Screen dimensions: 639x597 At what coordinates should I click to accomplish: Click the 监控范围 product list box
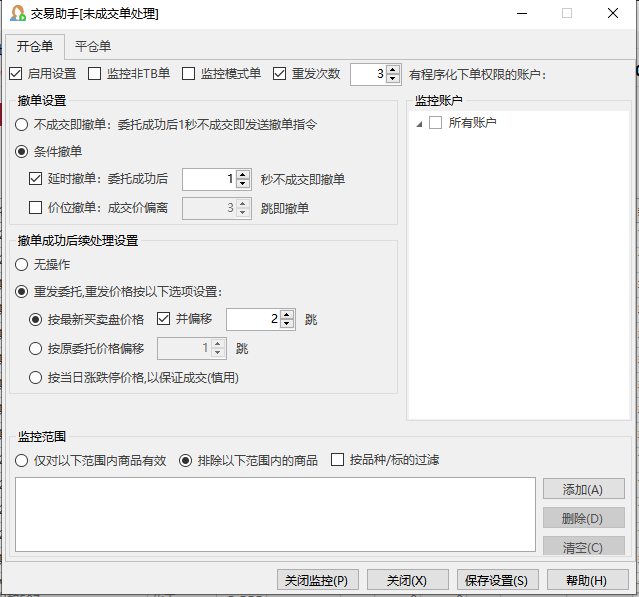click(275, 514)
